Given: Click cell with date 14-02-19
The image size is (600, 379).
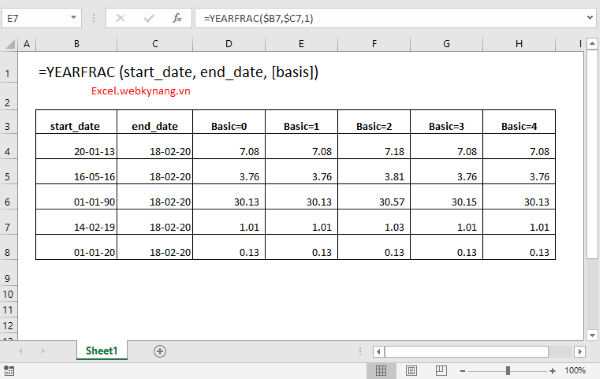Looking at the screenshot, I should 76,222.
